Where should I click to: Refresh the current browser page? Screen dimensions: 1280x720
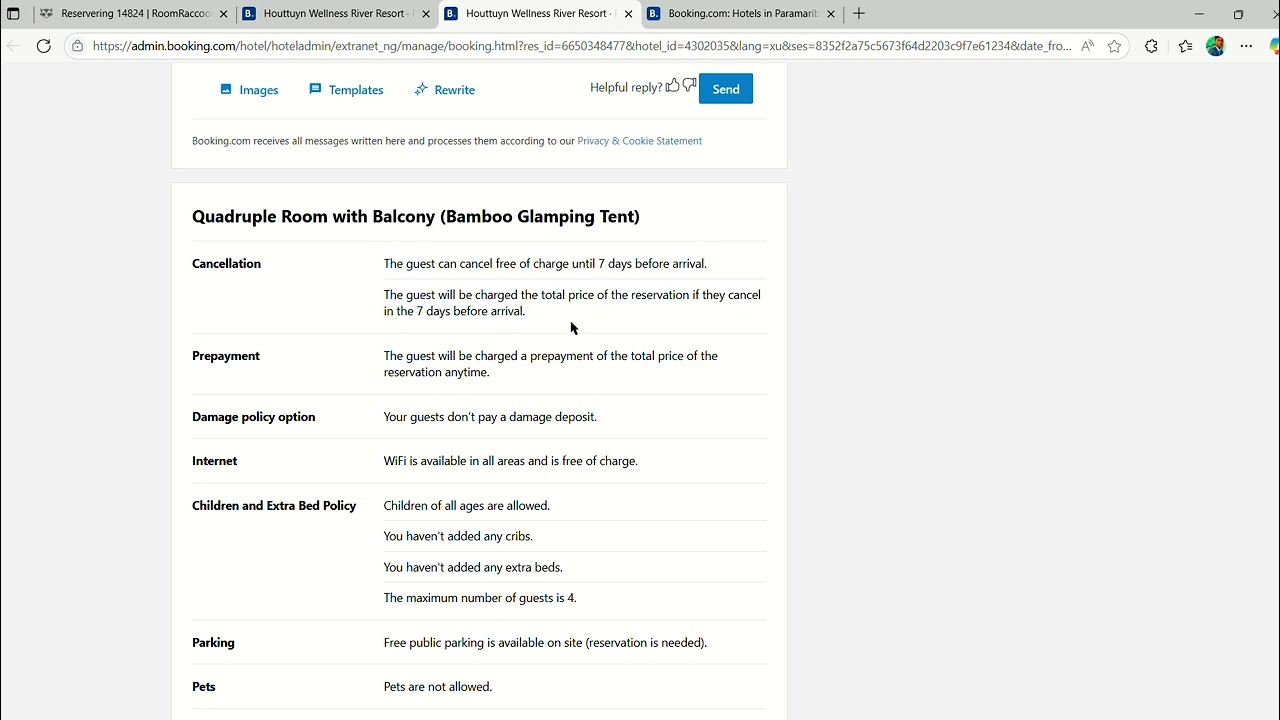(44, 46)
